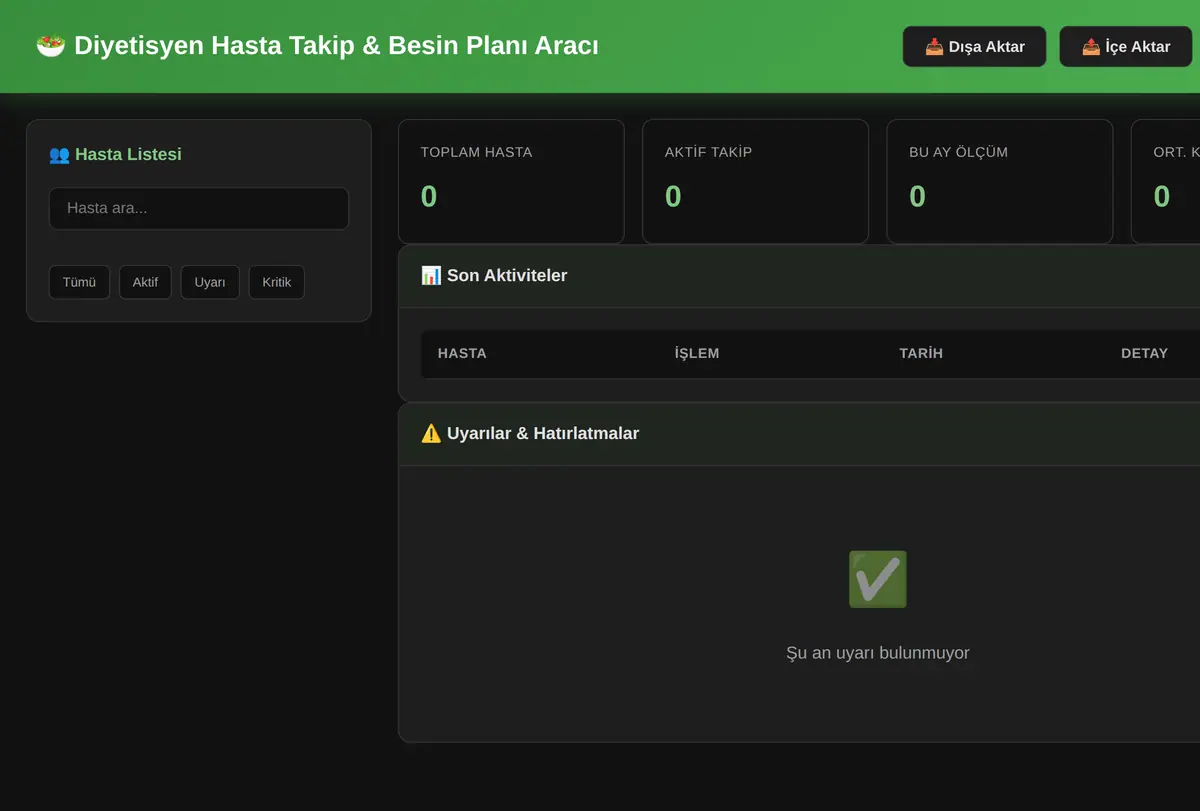The width and height of the screenshot is (1200, 811).
Task: Click the İçe Aktar import button
Action: [x=1126, y=47]
